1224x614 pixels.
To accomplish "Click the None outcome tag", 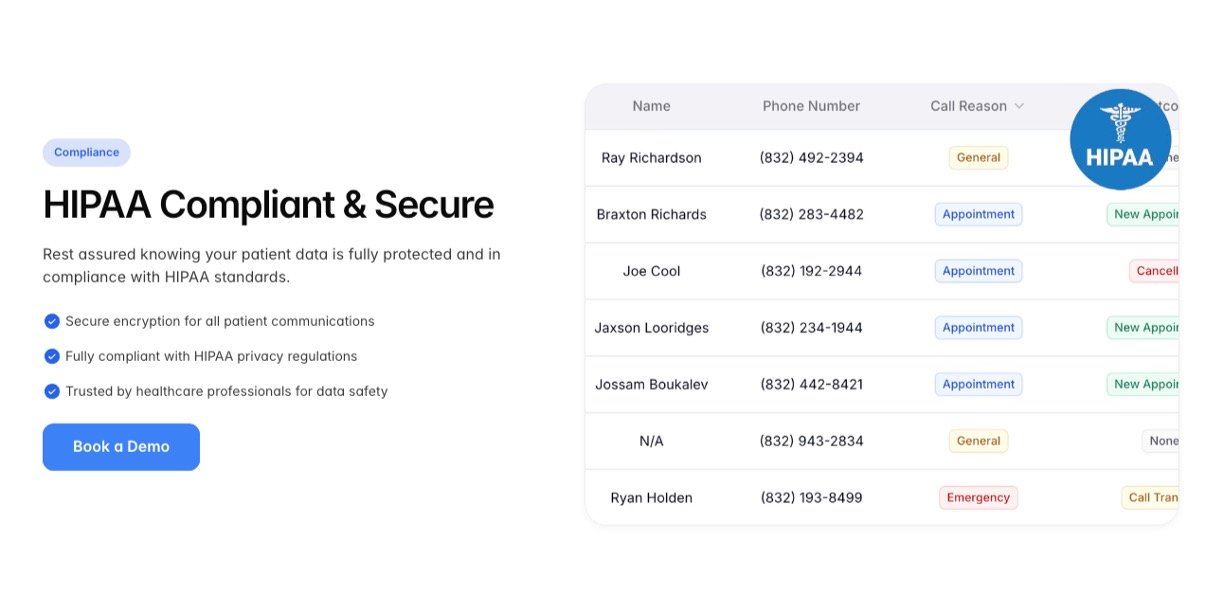I will (1162, 441).
